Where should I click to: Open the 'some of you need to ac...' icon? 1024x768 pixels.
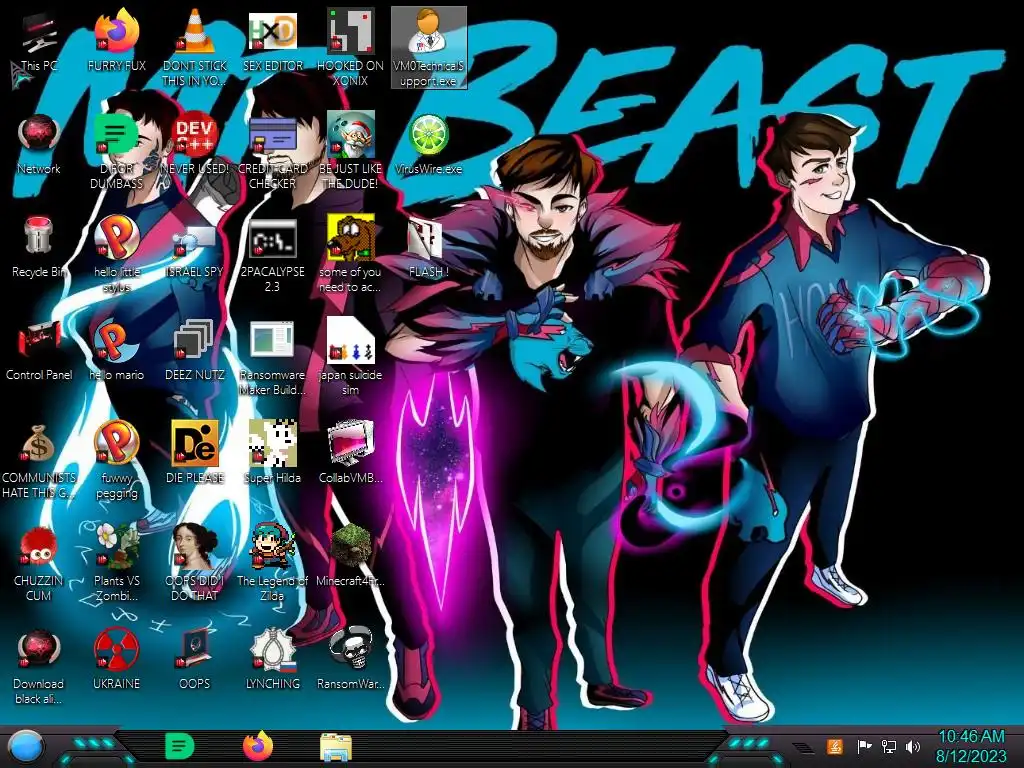pos(350,255)
